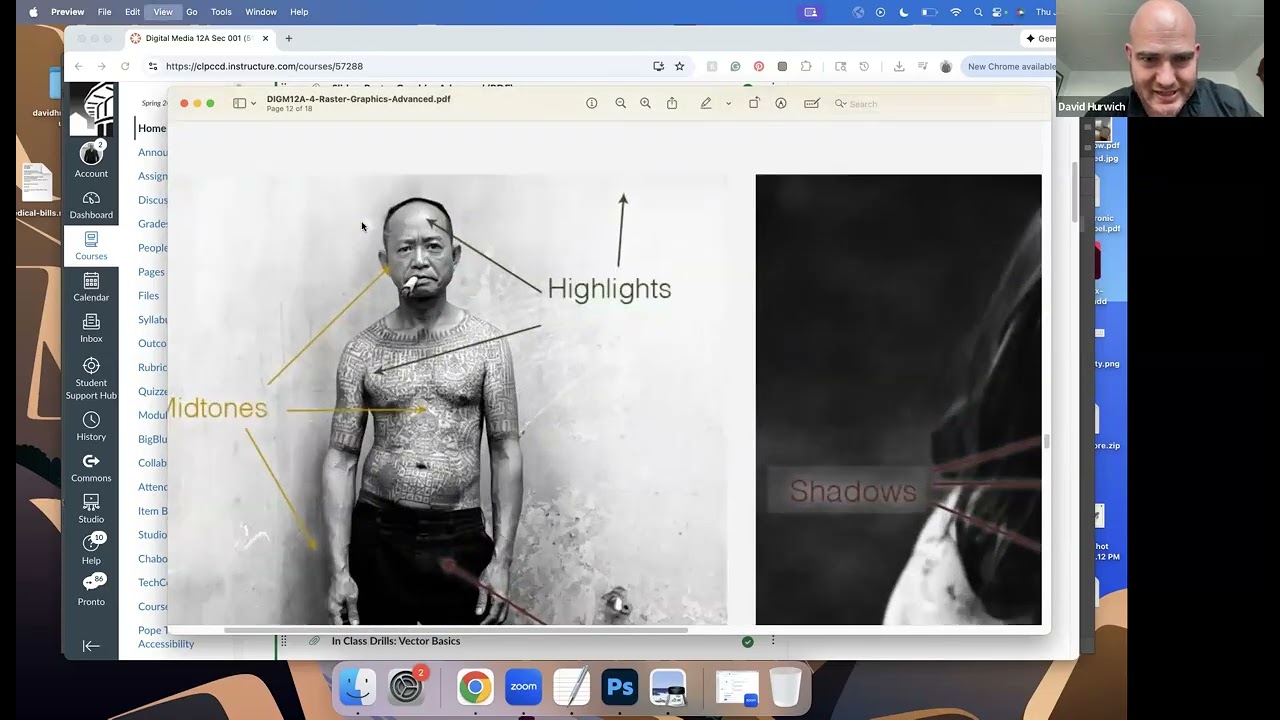Open Canvas Courses
Screen dimensions: 1280x720
pos(91,246)
